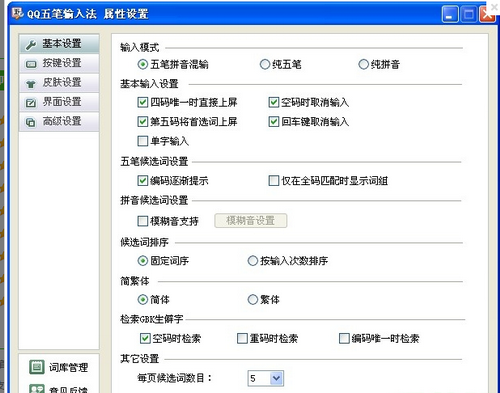Uncheck 回车键取消输入
Image resolution: width=500 pixels, height=393 pixels.
(x=274, y=122)
